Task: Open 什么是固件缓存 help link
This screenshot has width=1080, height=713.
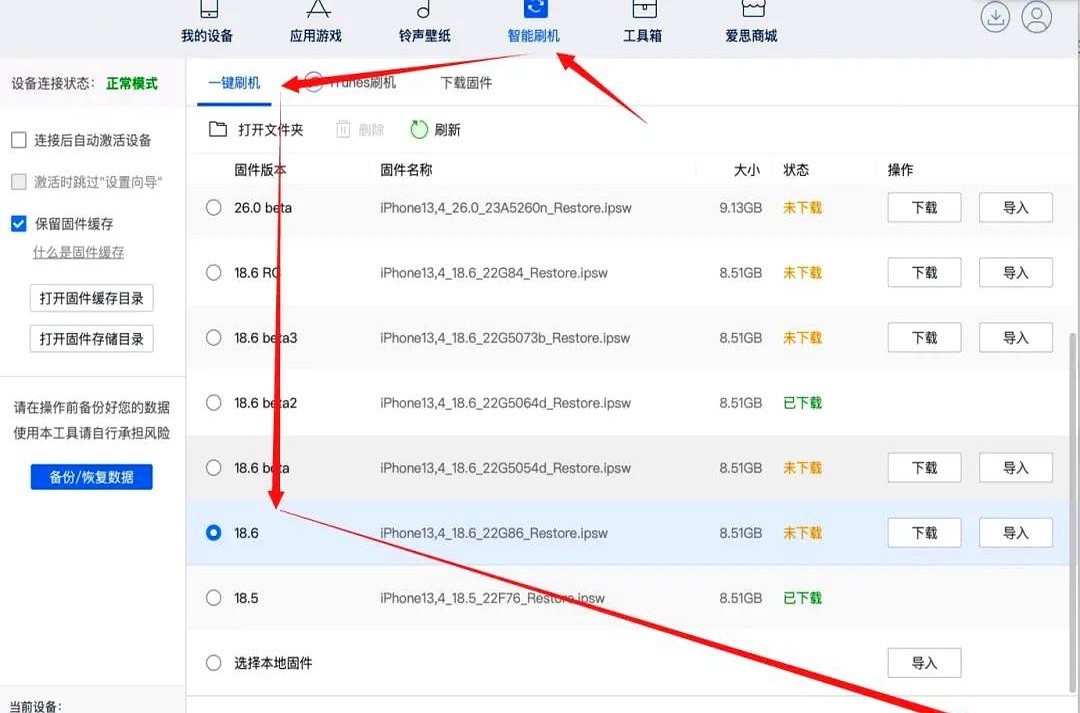Action: (79, 253)
